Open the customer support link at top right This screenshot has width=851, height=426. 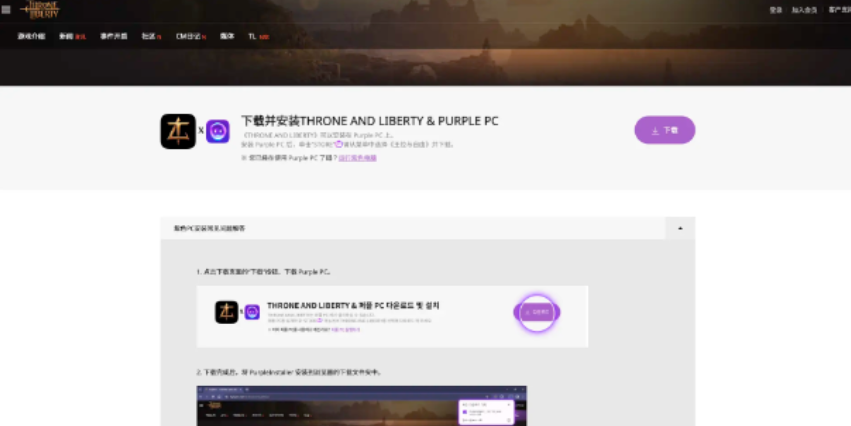coord(838,10)
